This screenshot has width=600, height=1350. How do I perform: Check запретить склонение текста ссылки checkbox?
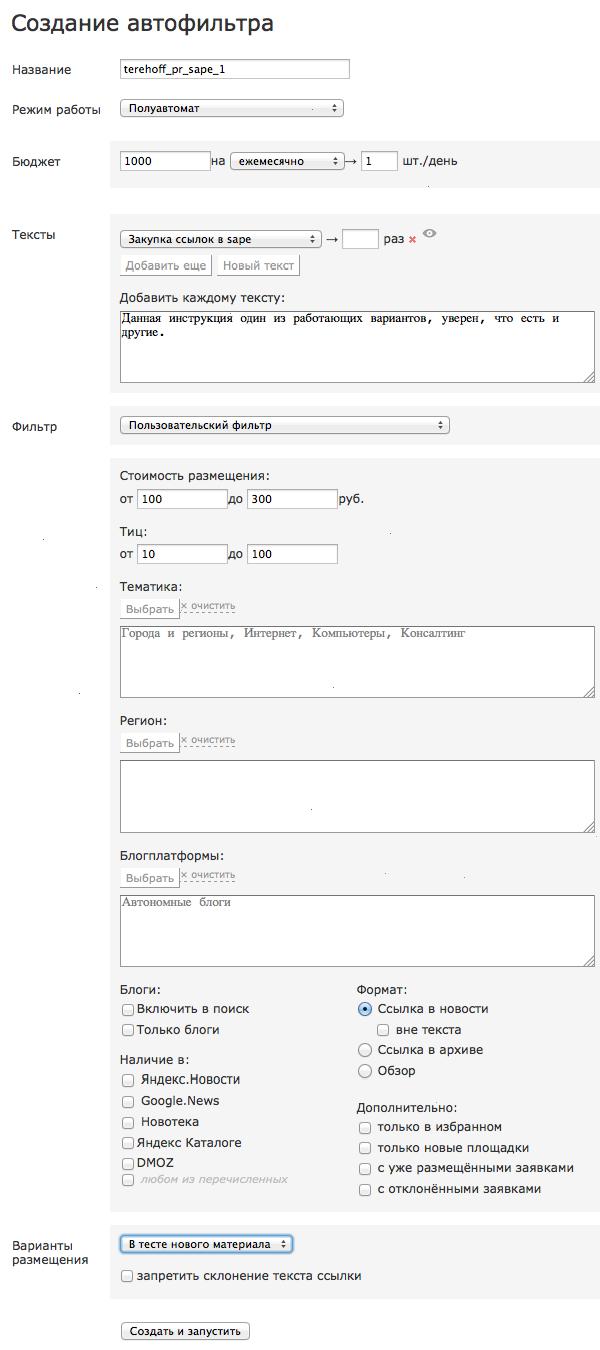pos(127,1276)
